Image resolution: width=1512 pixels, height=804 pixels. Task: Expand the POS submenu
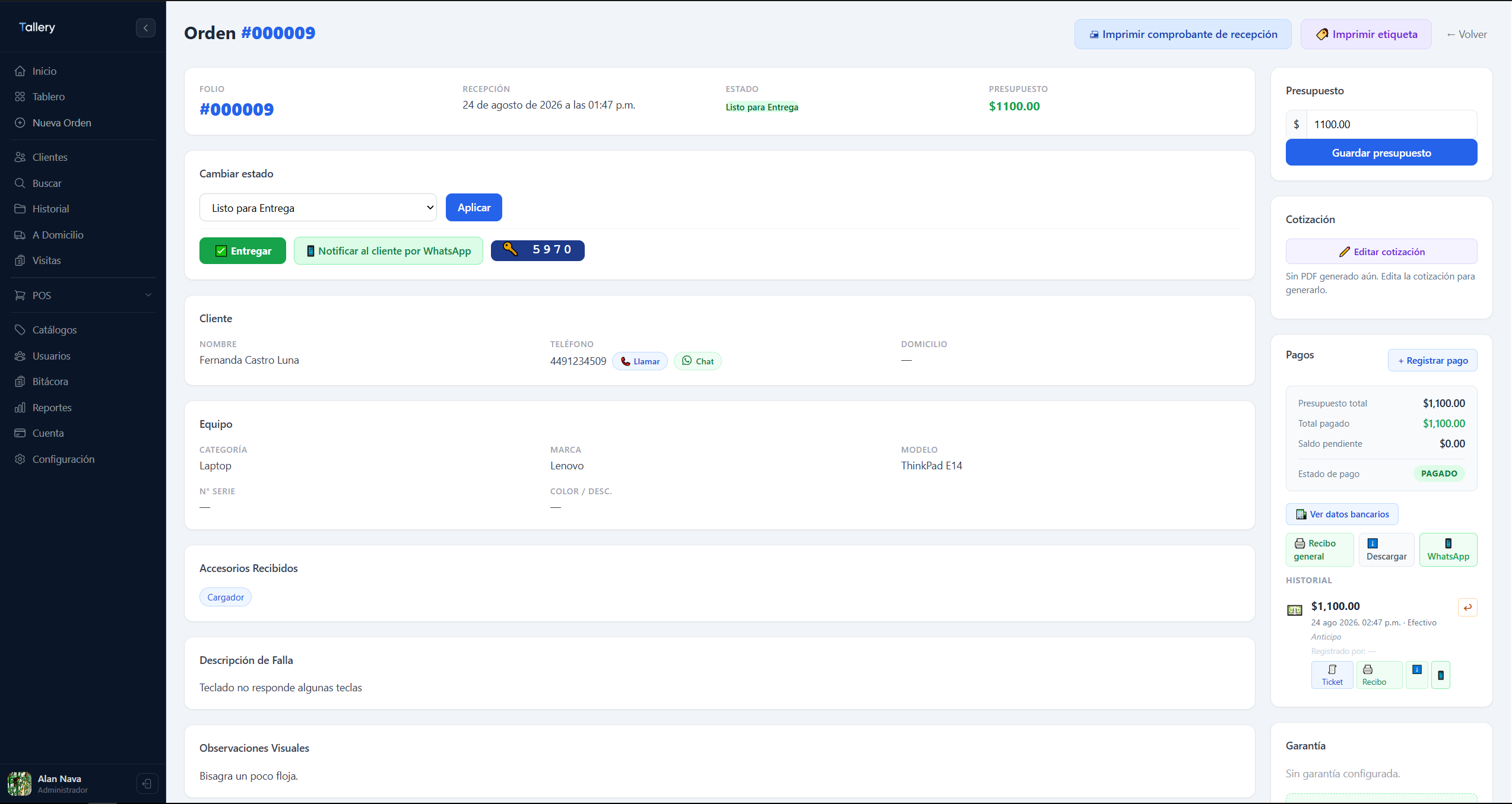click(83, 295)
